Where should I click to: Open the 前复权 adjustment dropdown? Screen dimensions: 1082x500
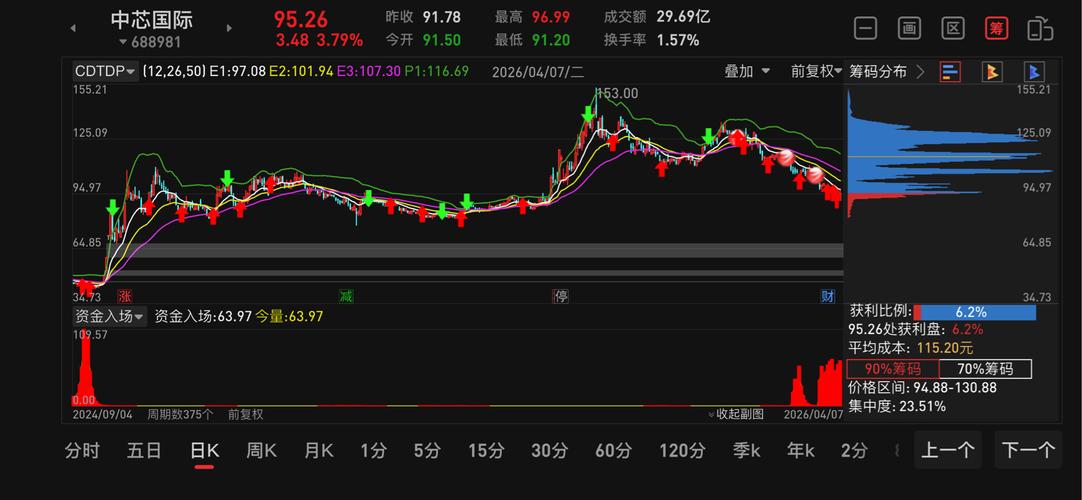(x=816, y=71)
